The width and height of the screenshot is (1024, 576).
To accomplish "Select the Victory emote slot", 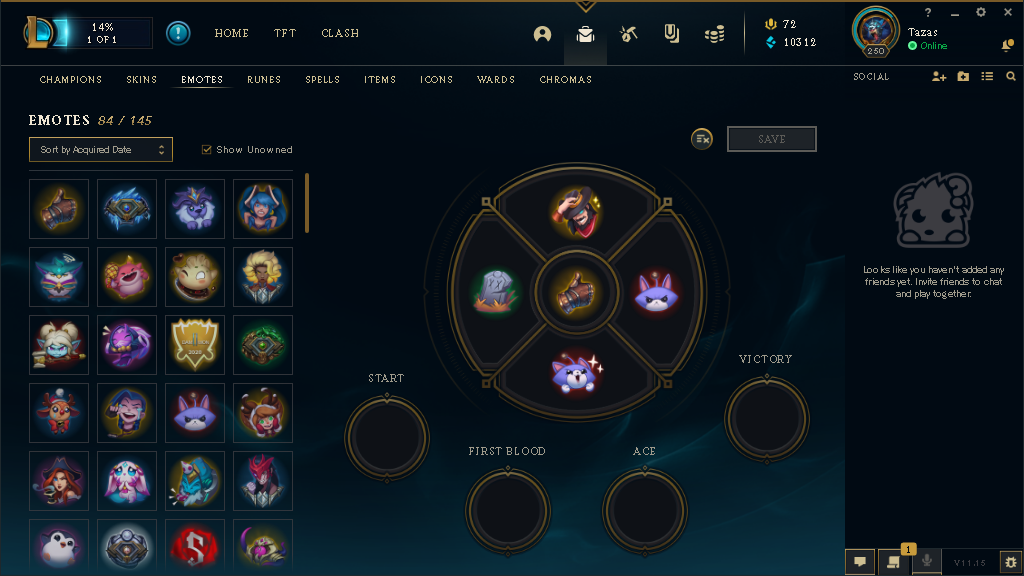I will [x=767, y=419].
